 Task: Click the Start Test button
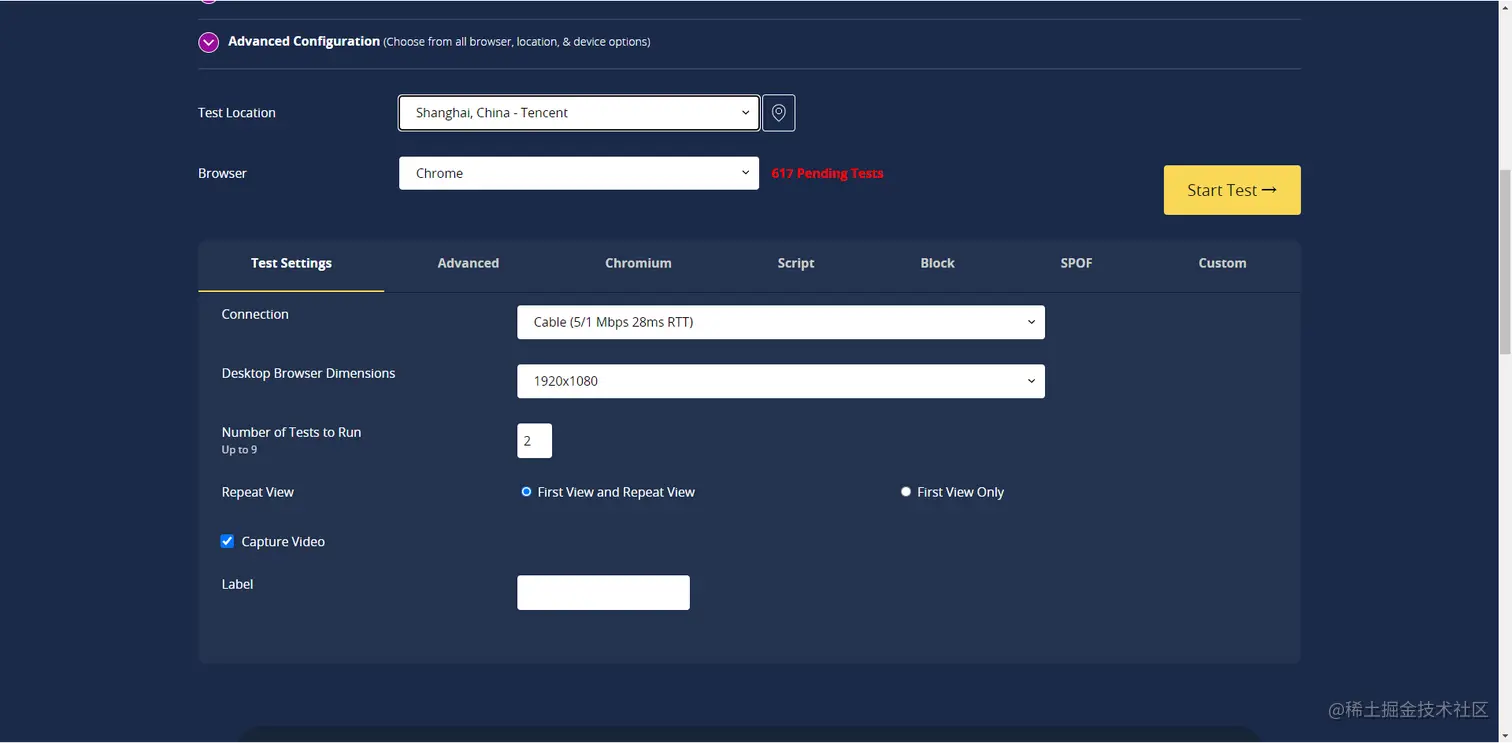[1232, 190]
